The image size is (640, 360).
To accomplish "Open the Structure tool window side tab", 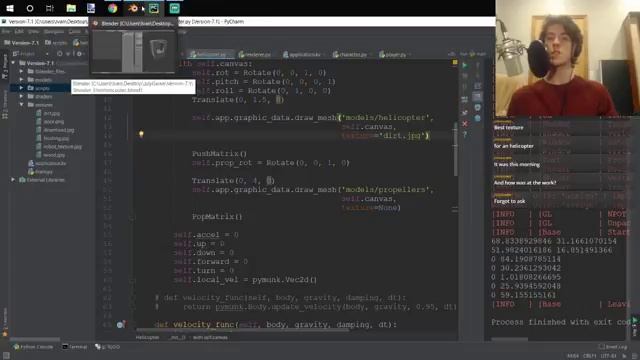I will coord(5,105).
